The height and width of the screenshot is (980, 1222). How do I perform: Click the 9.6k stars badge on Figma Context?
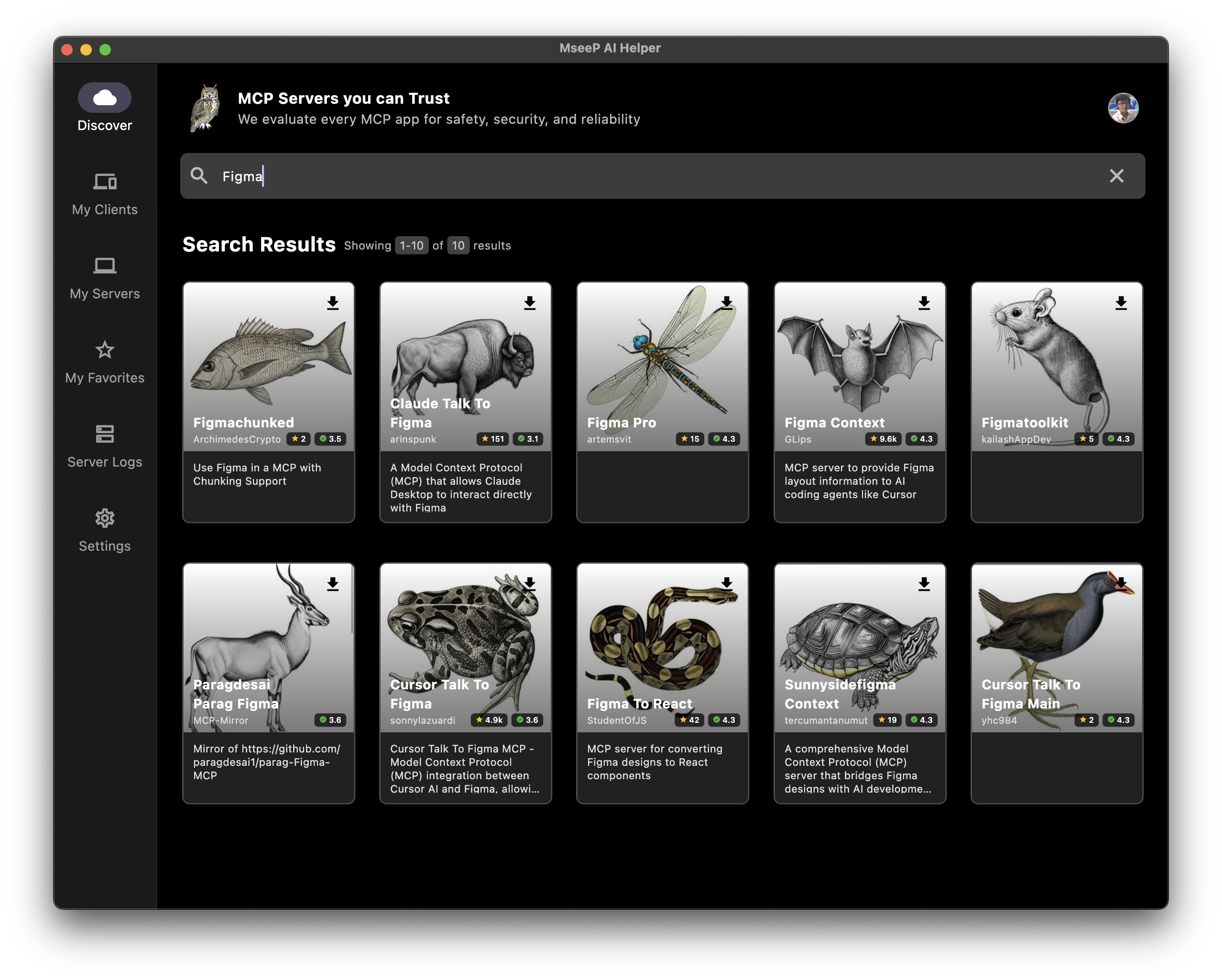(883, 439)
